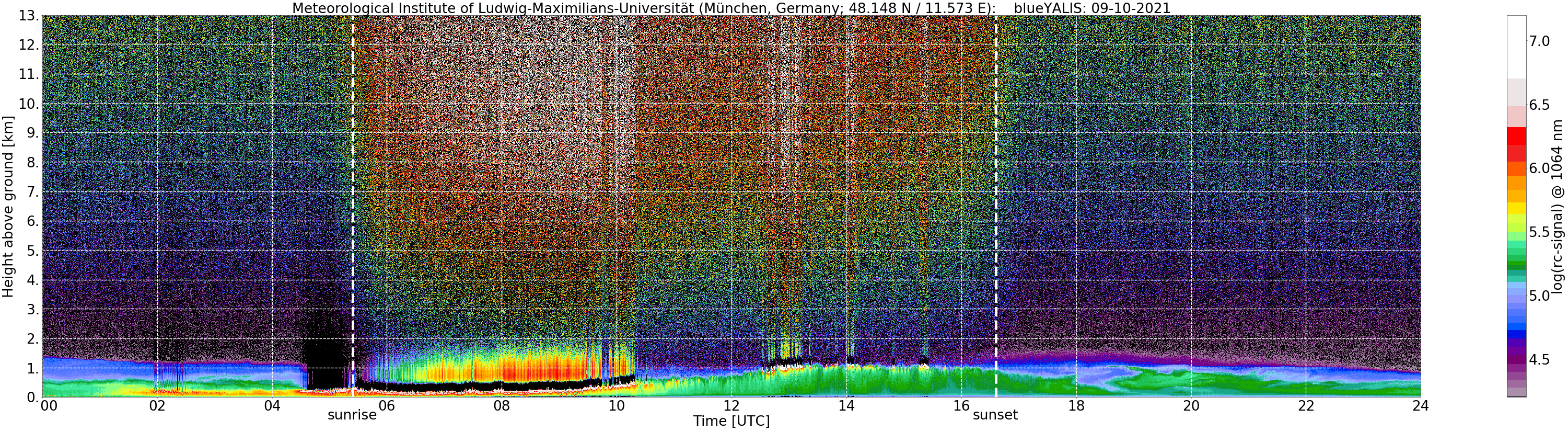Screen dimensions: 1568x431
Task: Click the '14' time axis tick label
Action: coord(846,406)
